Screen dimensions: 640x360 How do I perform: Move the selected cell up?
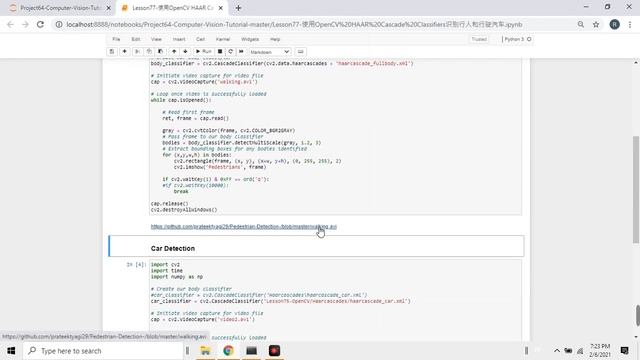point(174,51)
